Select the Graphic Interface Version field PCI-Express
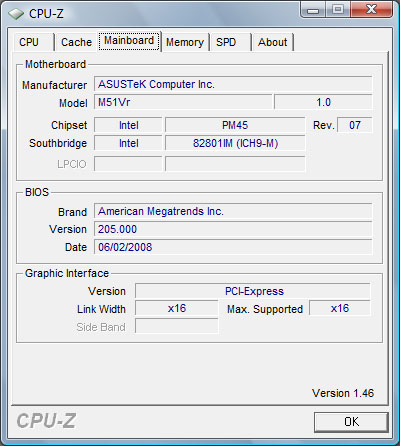Screen dimensions: 400x446 tap(253, 291)
